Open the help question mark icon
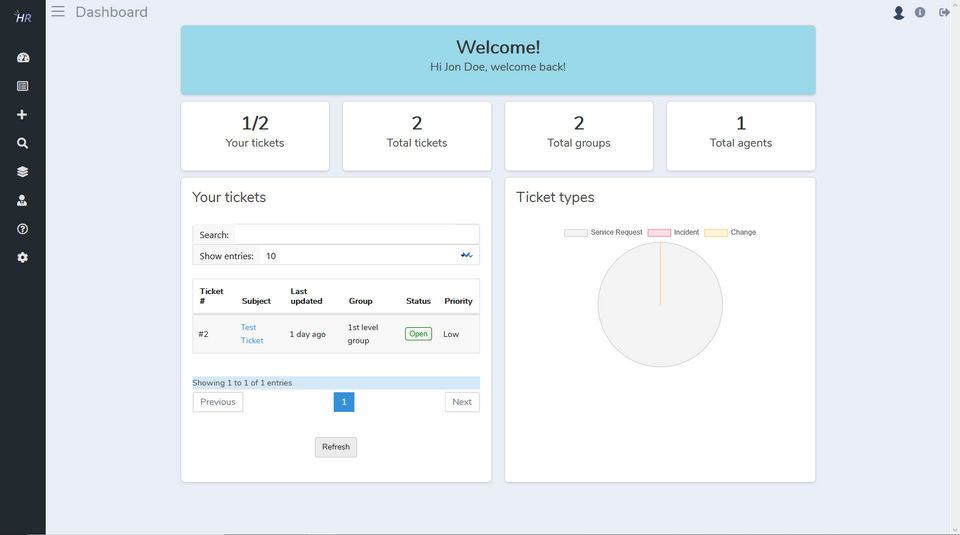This screenshot has height=535, width=960. (23, 229)
